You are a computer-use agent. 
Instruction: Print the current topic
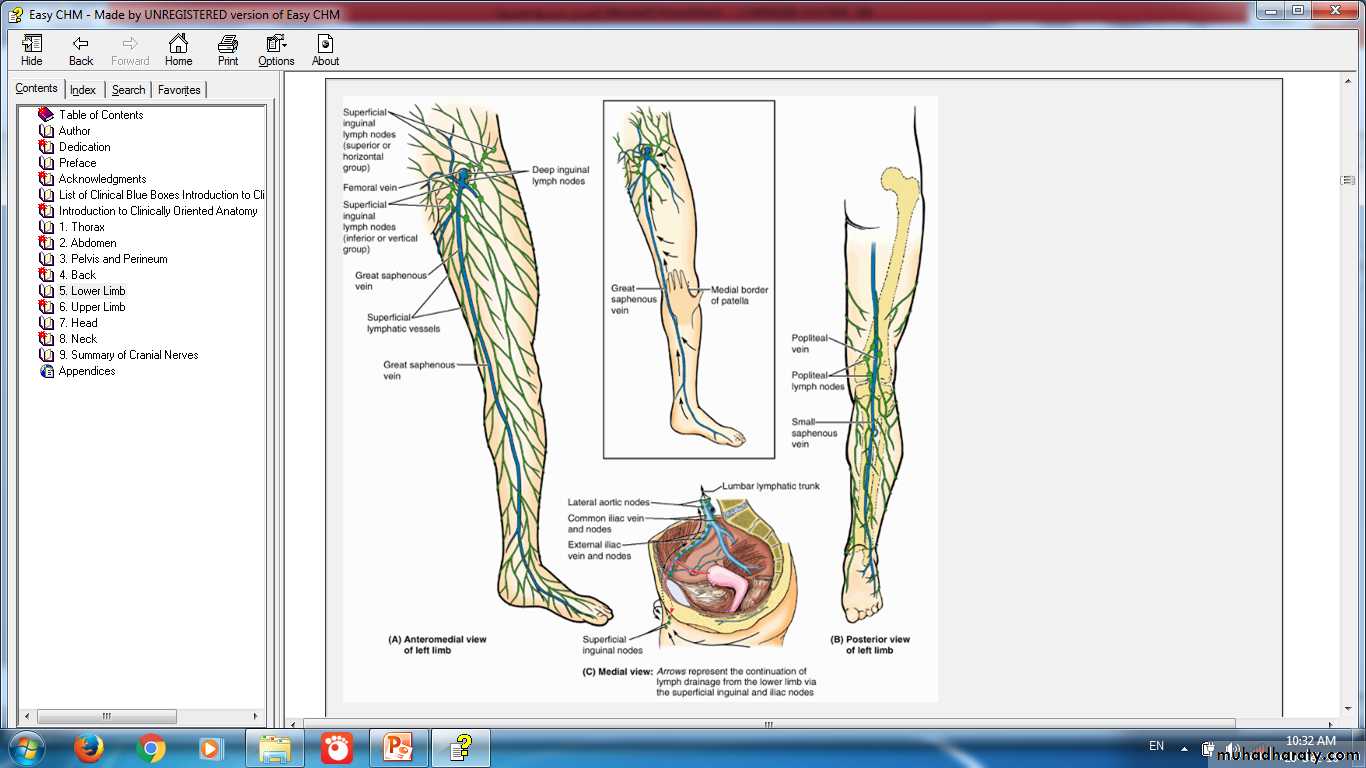[228, 50]
